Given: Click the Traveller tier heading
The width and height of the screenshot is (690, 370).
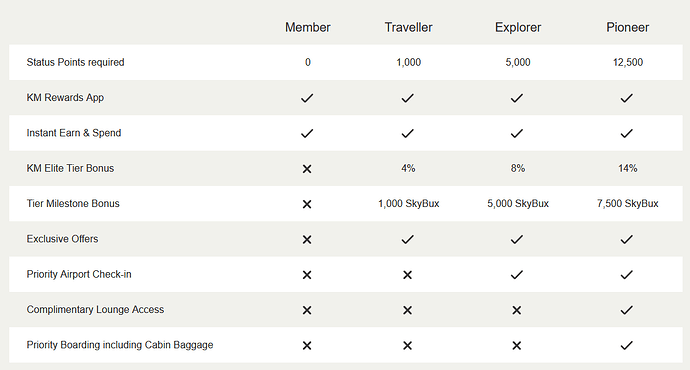Looking at the screenshot, I should pos(408,27).
